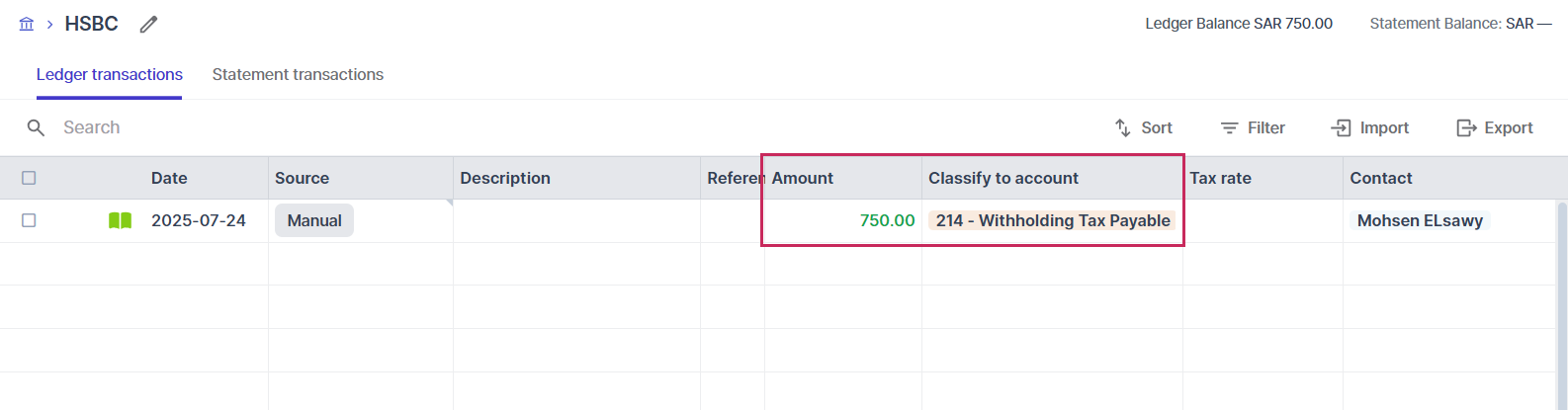Open the 214 - Withholding Tax Payable account selector
Viewport: 1568px width, 410px height.
tap(1053, 220)
